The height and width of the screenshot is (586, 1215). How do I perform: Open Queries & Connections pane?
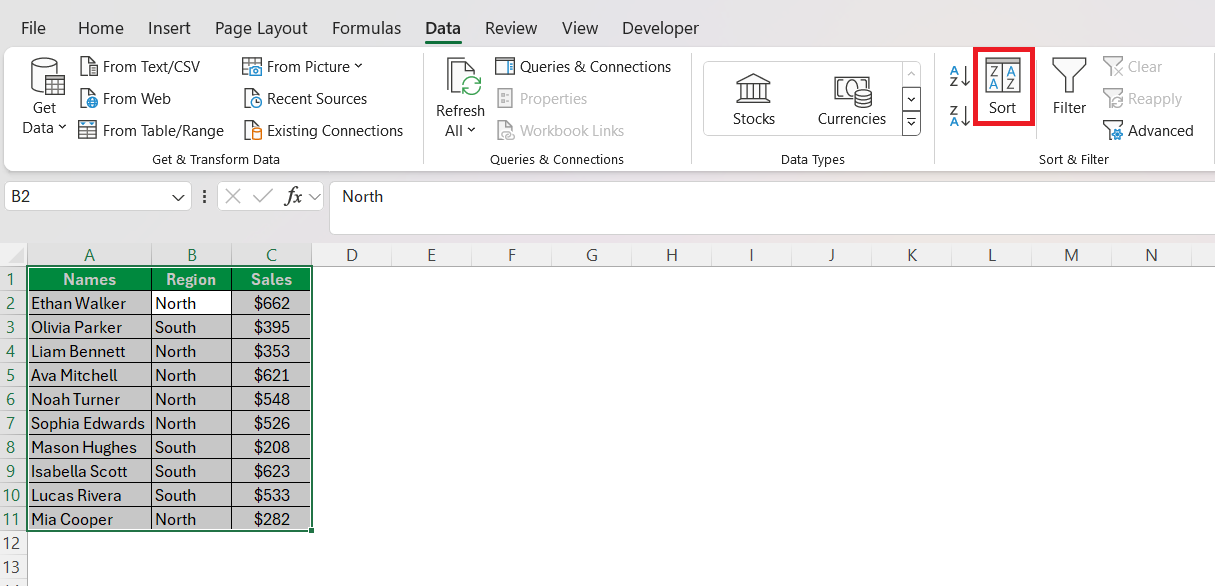tap(583, 67)
